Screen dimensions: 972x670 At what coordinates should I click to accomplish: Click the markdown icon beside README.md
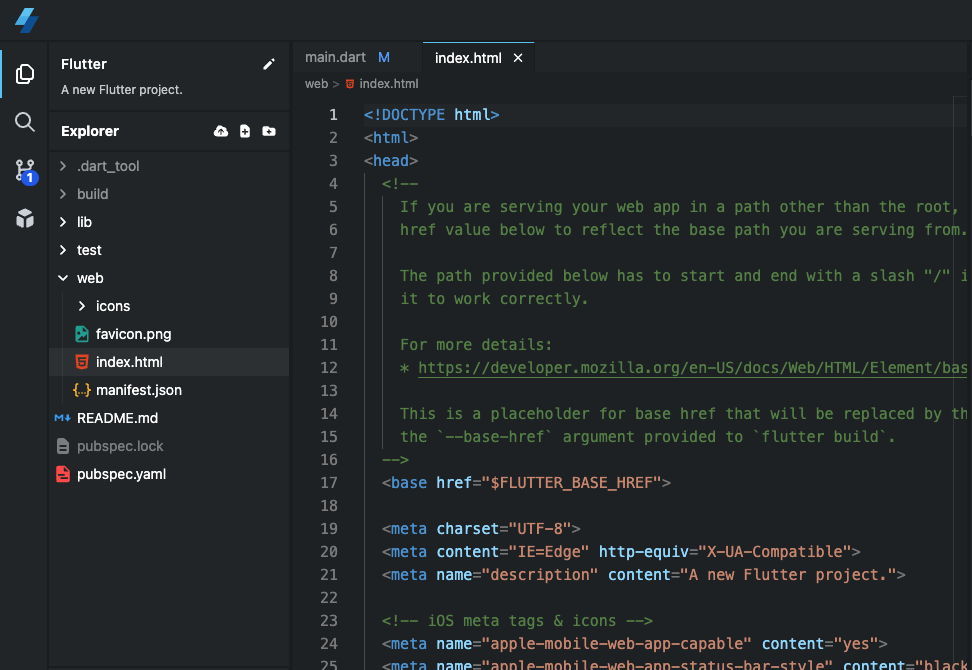[x=63, y=418]
